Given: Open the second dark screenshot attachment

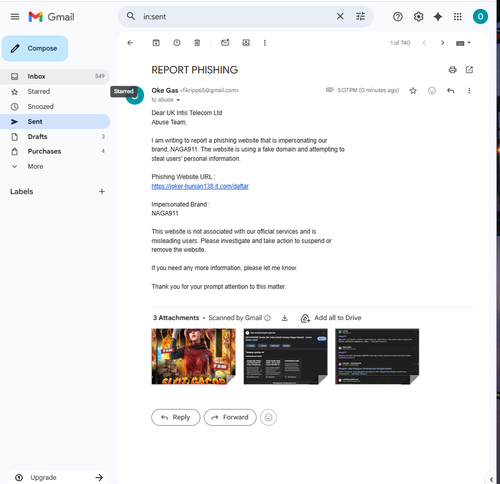Looking at the screenshot, I should click(285, 356).
